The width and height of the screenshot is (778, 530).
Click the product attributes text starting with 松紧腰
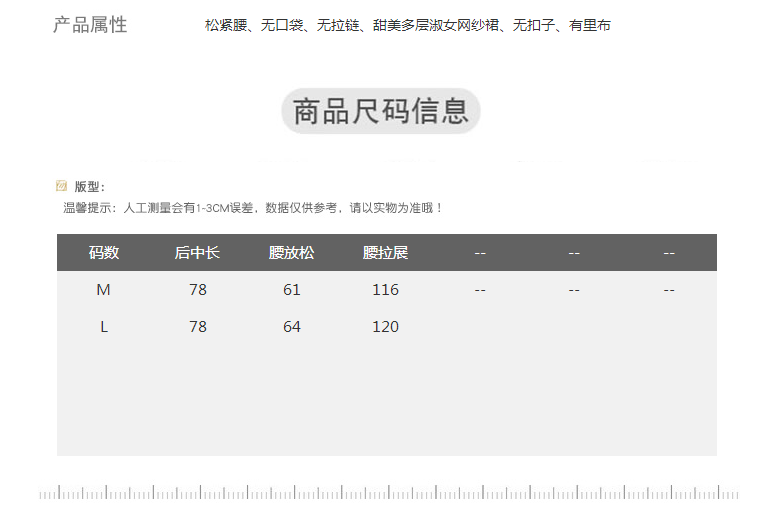pos(407,26)
